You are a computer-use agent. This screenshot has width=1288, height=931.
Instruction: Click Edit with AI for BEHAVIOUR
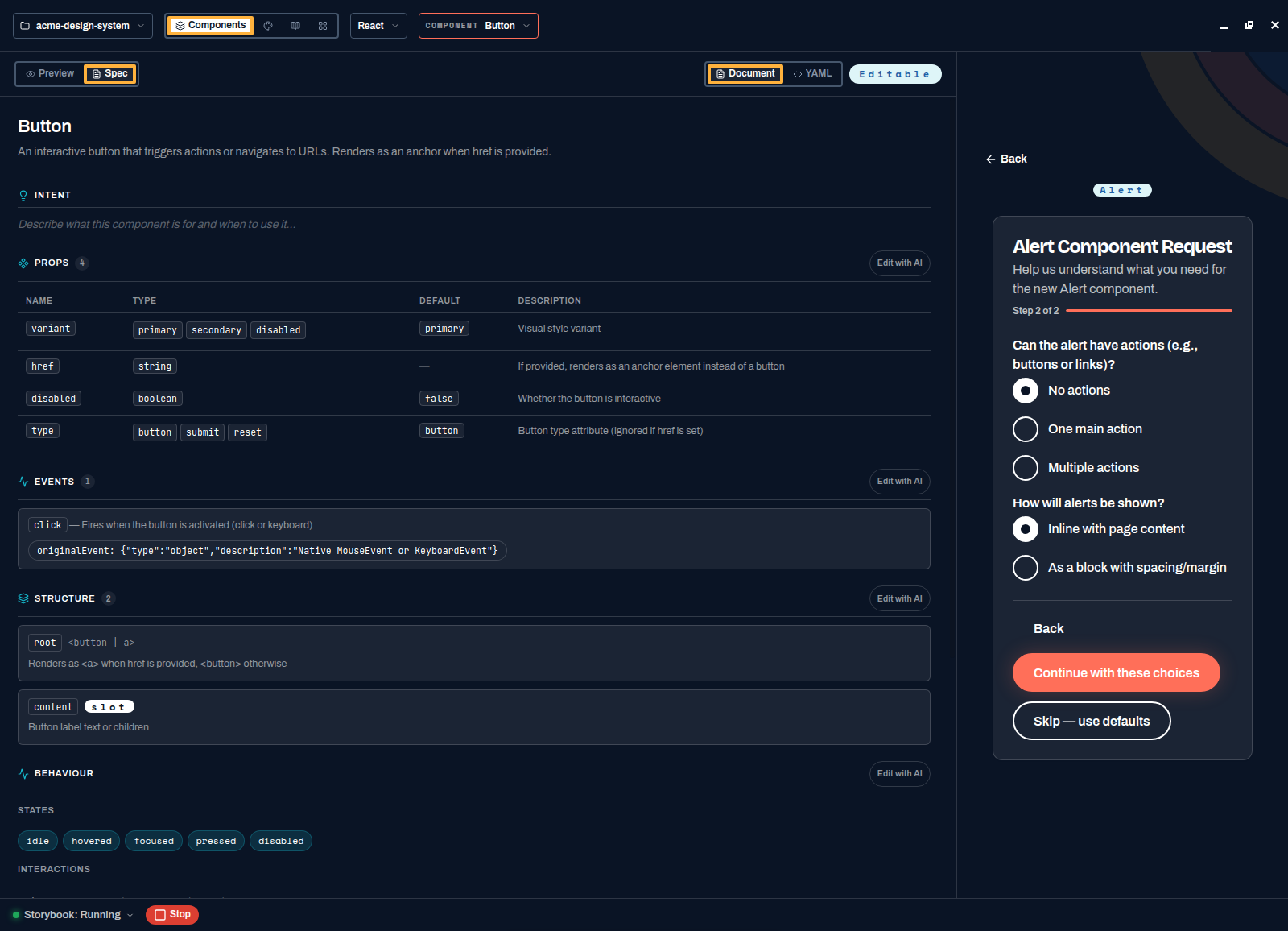900,774
